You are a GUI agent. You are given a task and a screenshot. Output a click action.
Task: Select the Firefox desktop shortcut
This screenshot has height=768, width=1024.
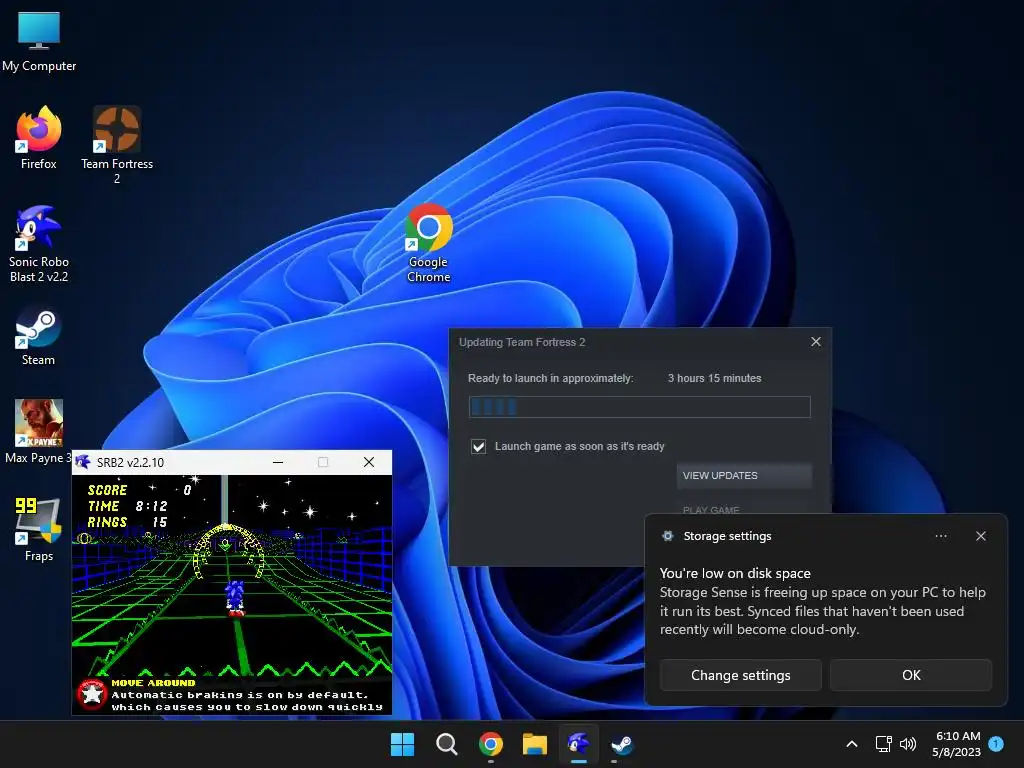pos(39,138)
